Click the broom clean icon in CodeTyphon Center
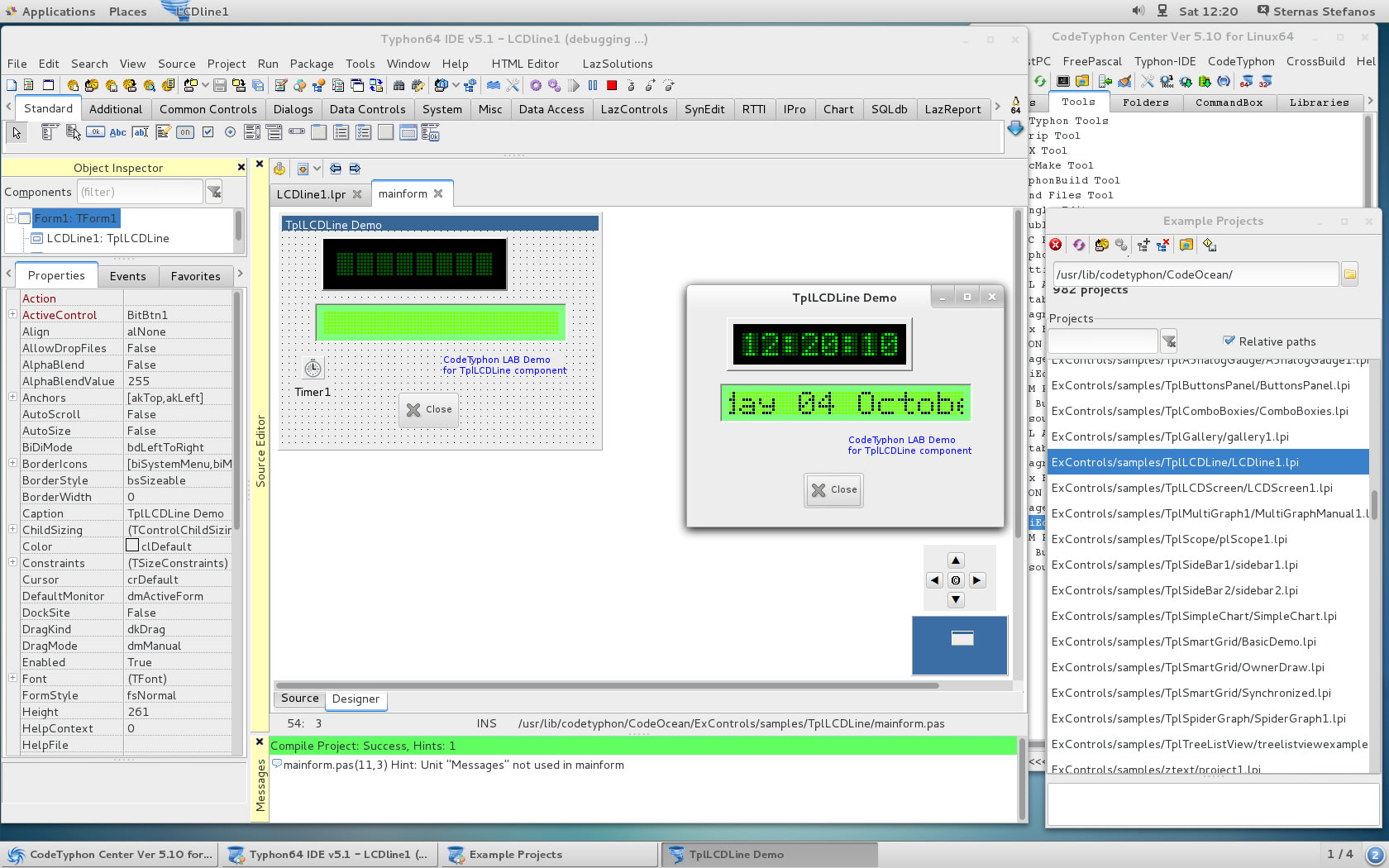The width and height of the screenshot is (1389, 868). click(1124, 81)
